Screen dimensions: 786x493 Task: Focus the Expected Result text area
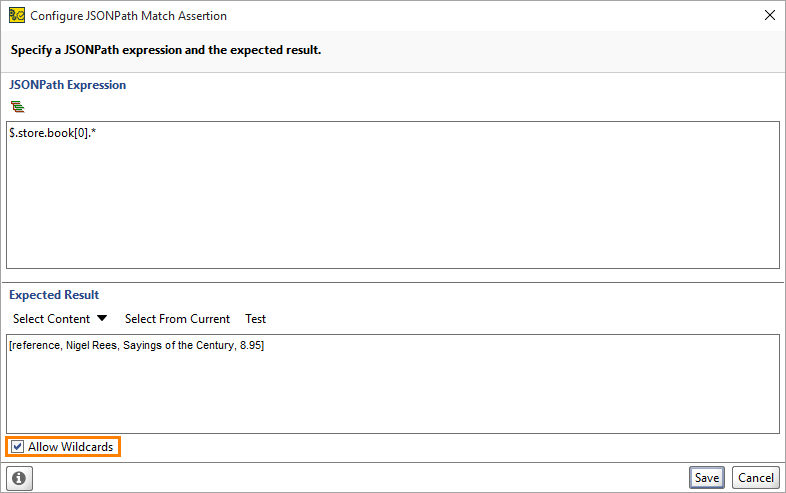tap(393, 384)
